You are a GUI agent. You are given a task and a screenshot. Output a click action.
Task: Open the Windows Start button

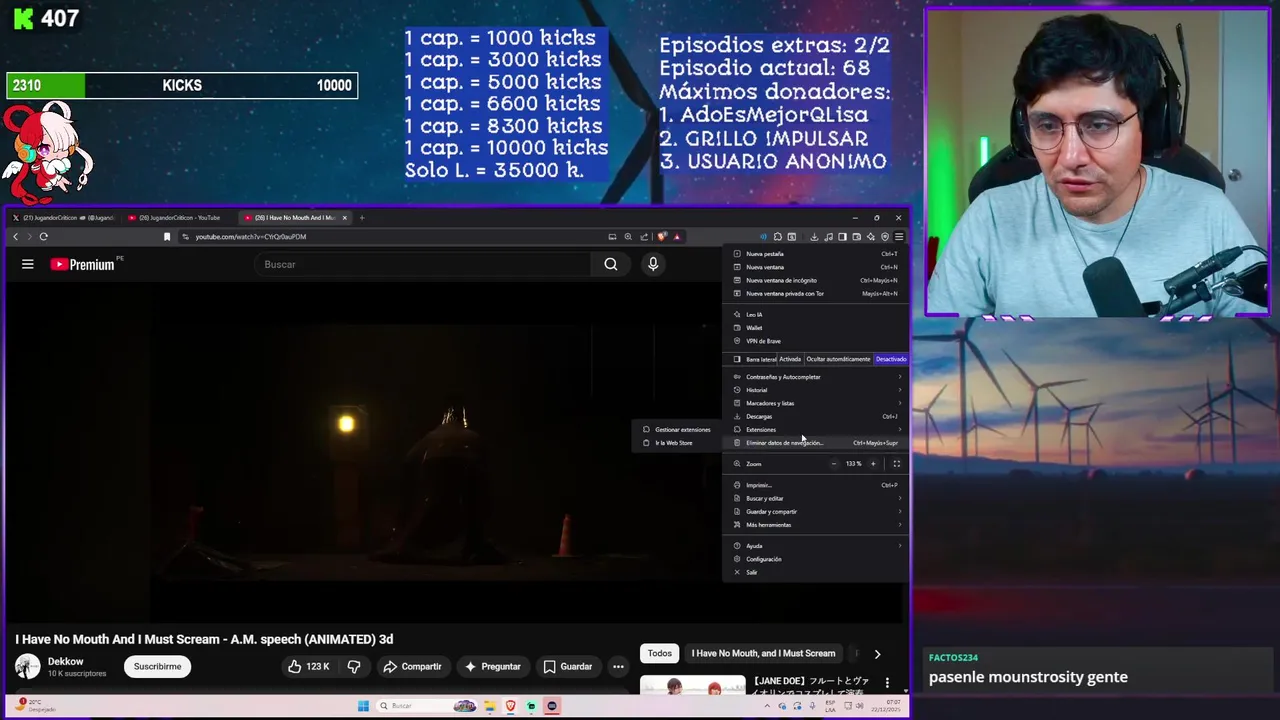(364, 706)
